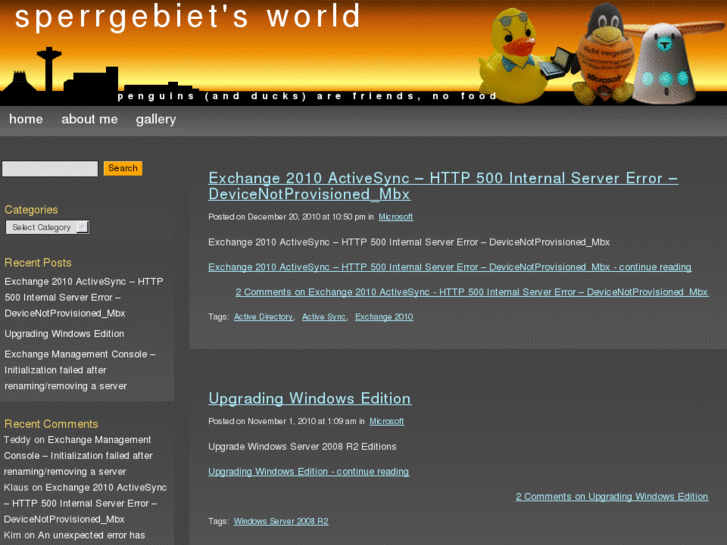Screen dimensions: 727x545
Task: Open the about me page
Action: [x=89, y=119]
